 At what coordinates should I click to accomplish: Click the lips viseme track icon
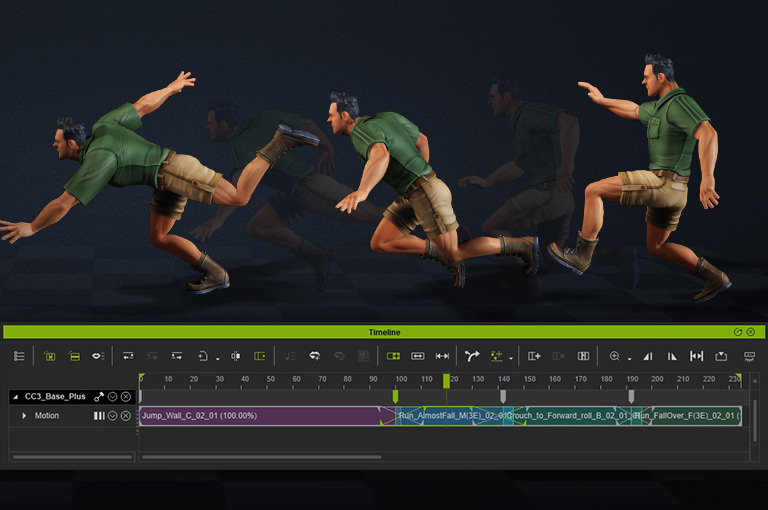[x=98, y=356]
